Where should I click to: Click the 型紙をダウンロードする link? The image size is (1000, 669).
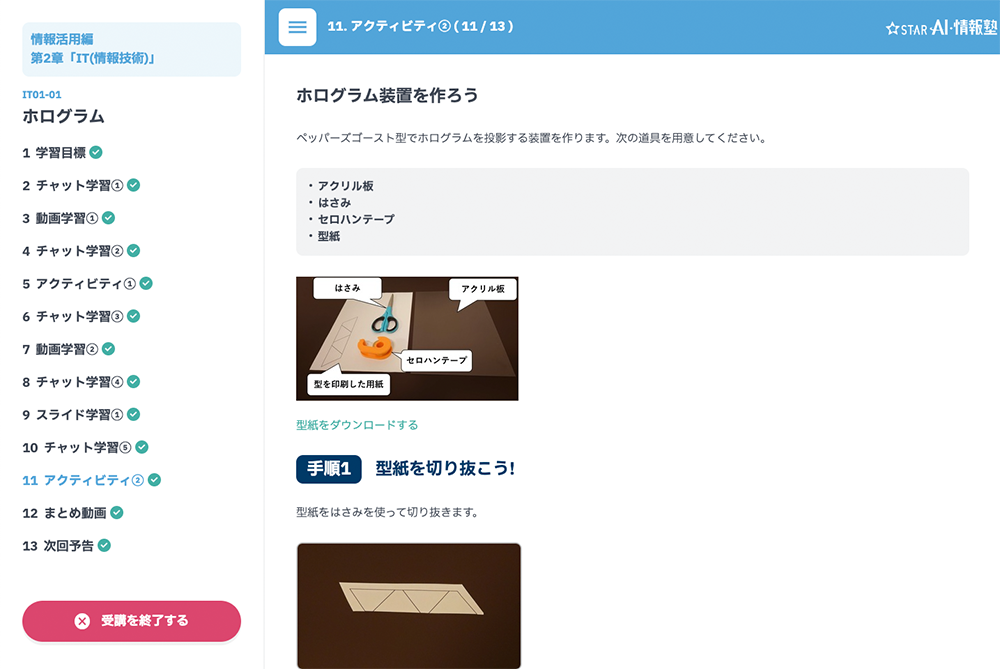357,425
